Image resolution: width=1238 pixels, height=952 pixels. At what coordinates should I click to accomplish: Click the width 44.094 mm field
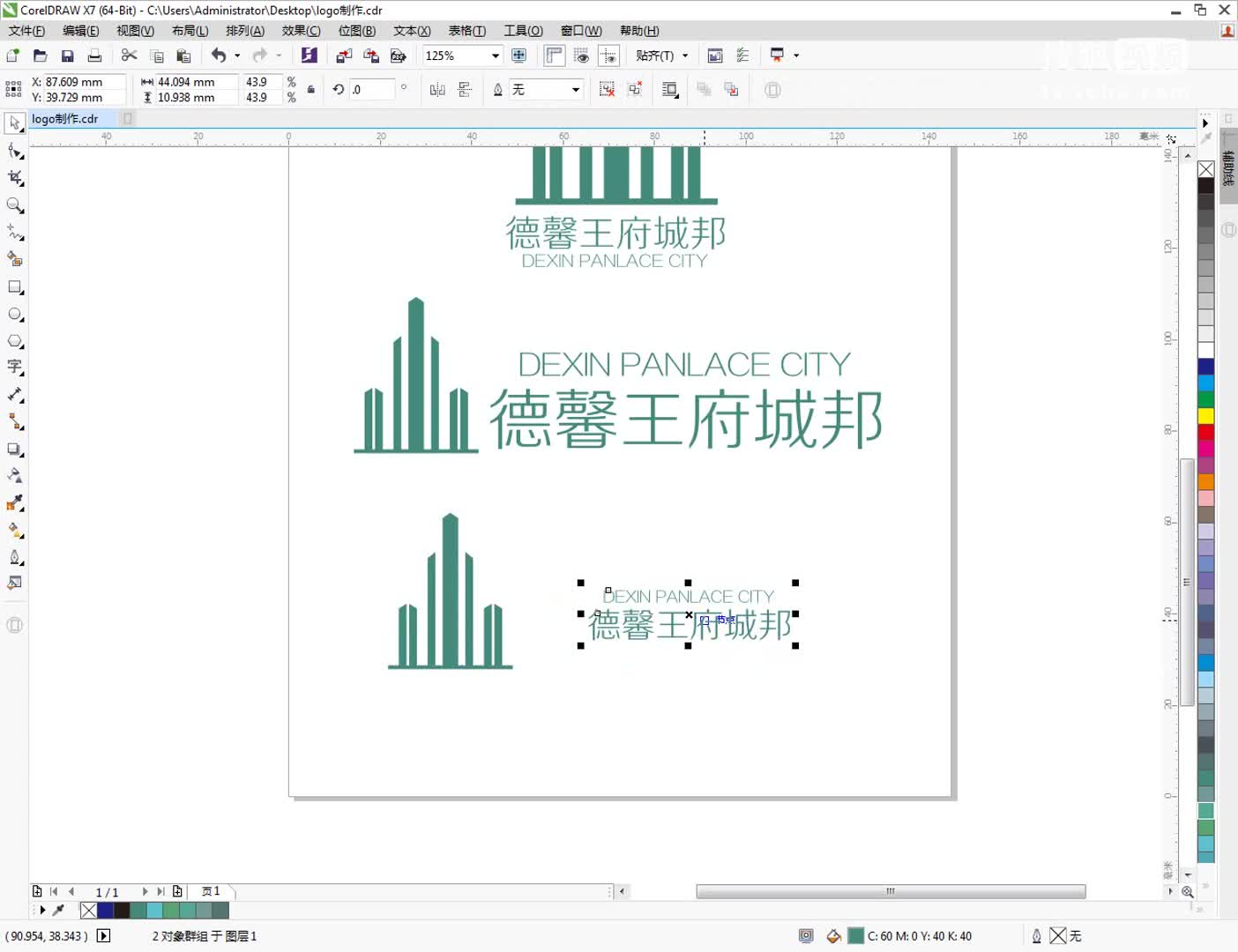[195, 82]
